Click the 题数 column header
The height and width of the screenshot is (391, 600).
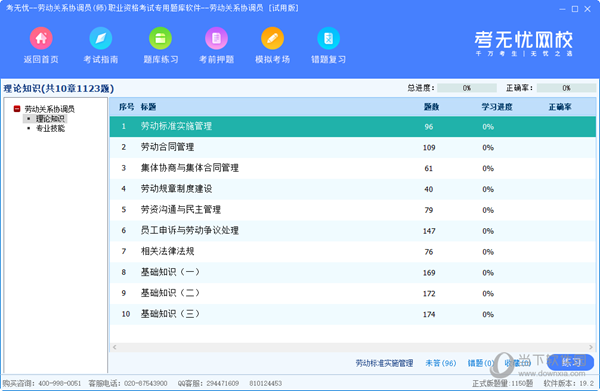click(431, 107)
